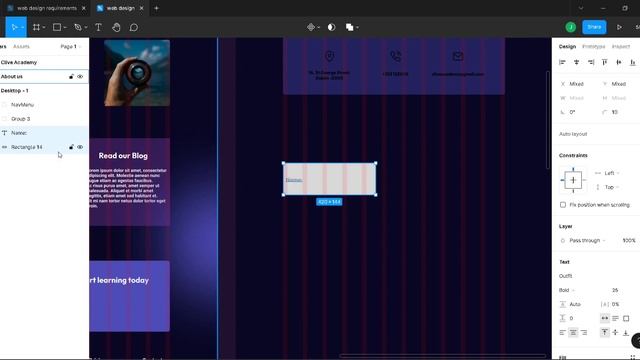Viewport: 640px width, 360px height.
Task: Toggle lock on About us layer
Action: click(71, 76)
